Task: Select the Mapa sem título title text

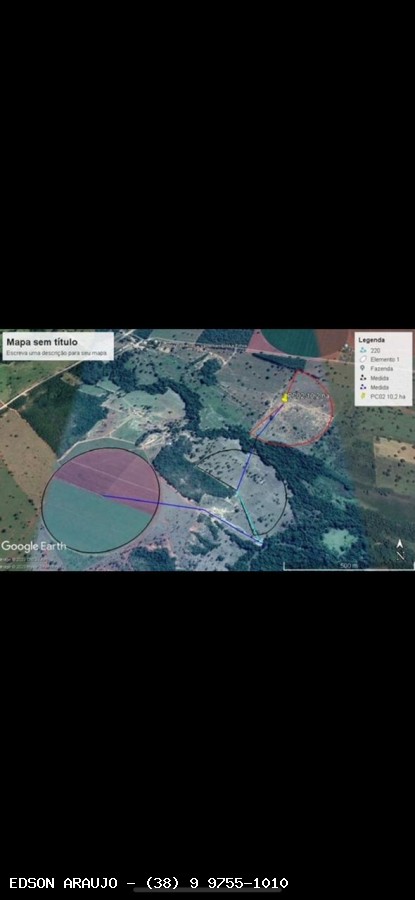Action: (x=42, y=342)
